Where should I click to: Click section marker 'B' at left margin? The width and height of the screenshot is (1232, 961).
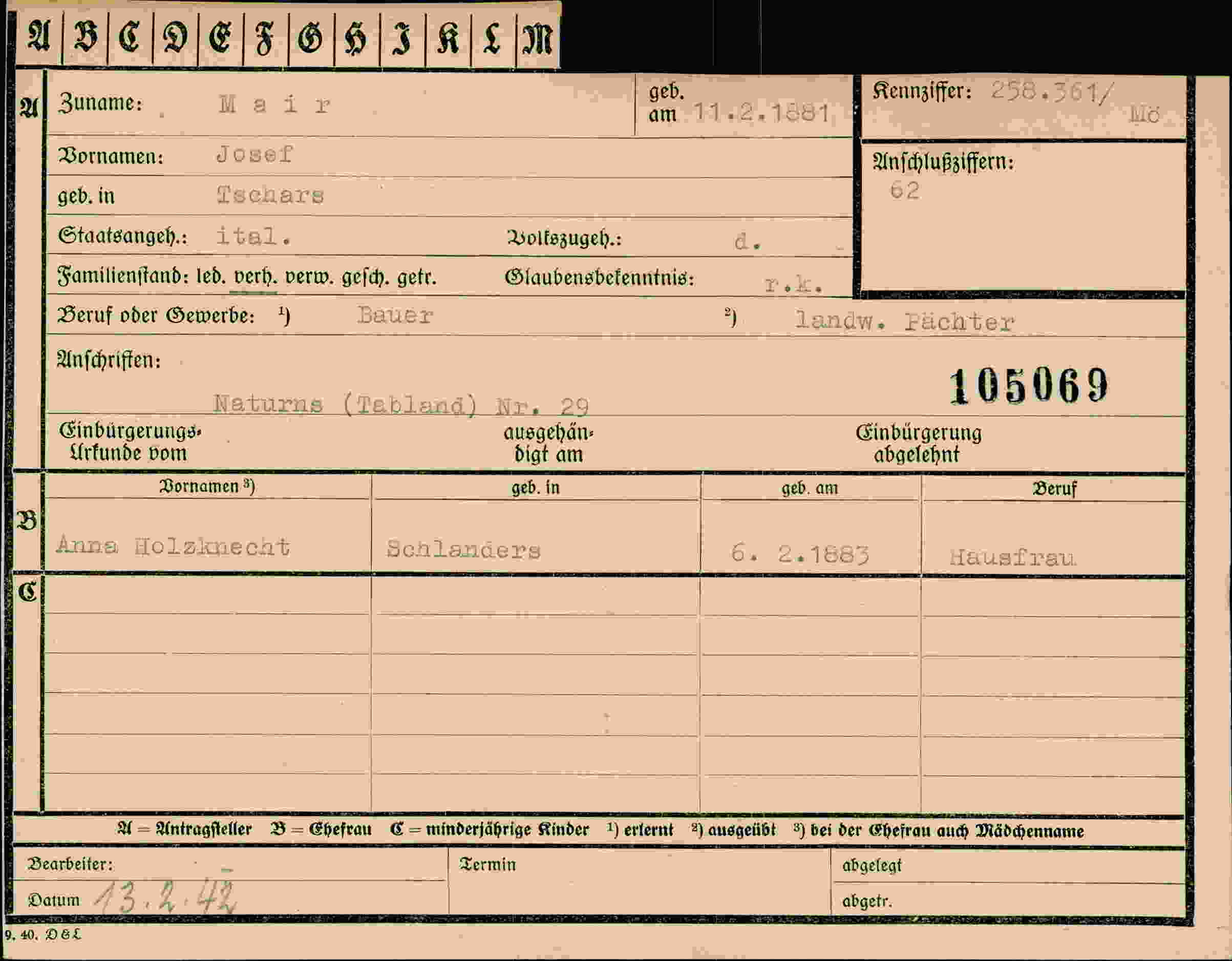click(27, 521)
